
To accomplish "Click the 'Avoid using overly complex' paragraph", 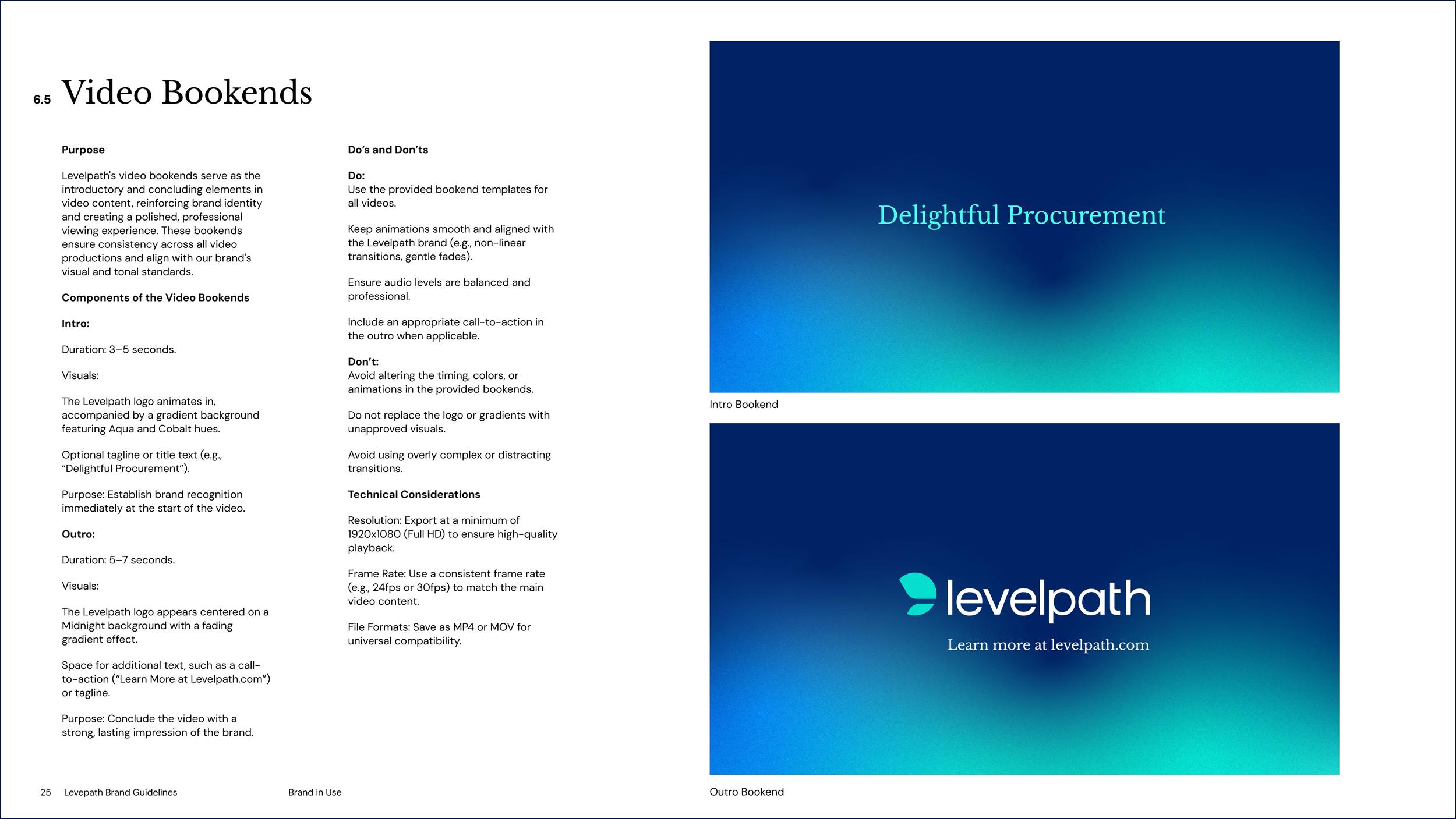I will (x=449, y=462).
